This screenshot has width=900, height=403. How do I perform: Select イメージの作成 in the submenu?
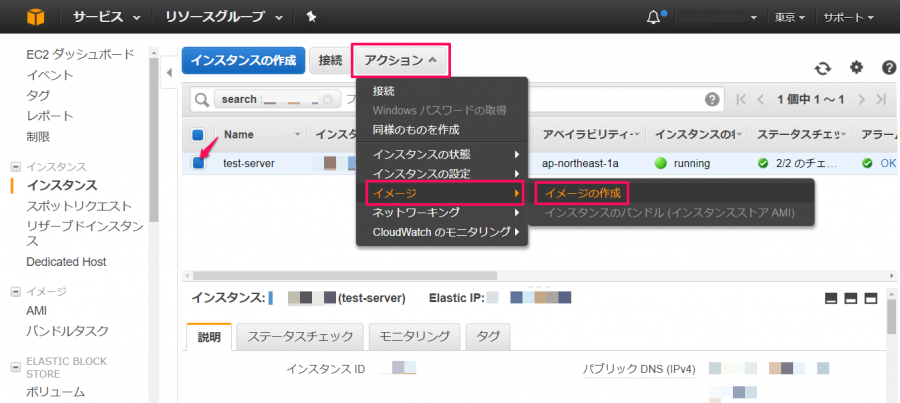[583, 193]
